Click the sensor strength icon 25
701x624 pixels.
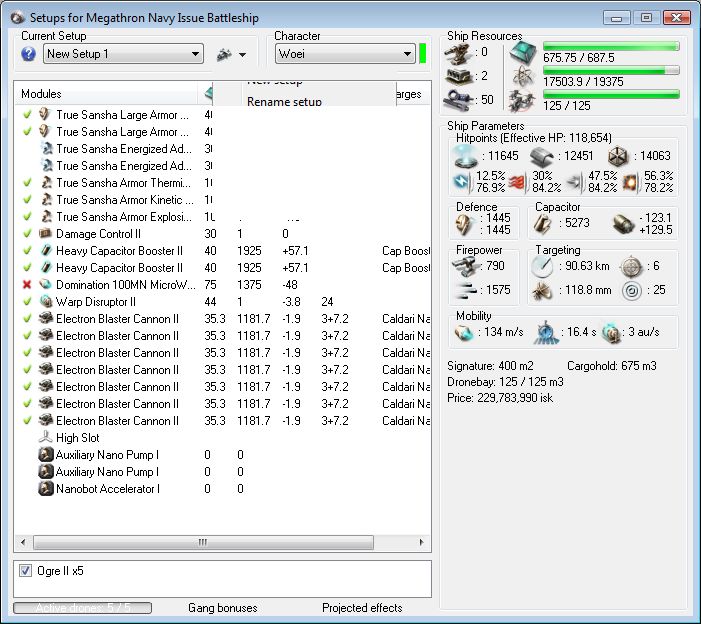632,291
